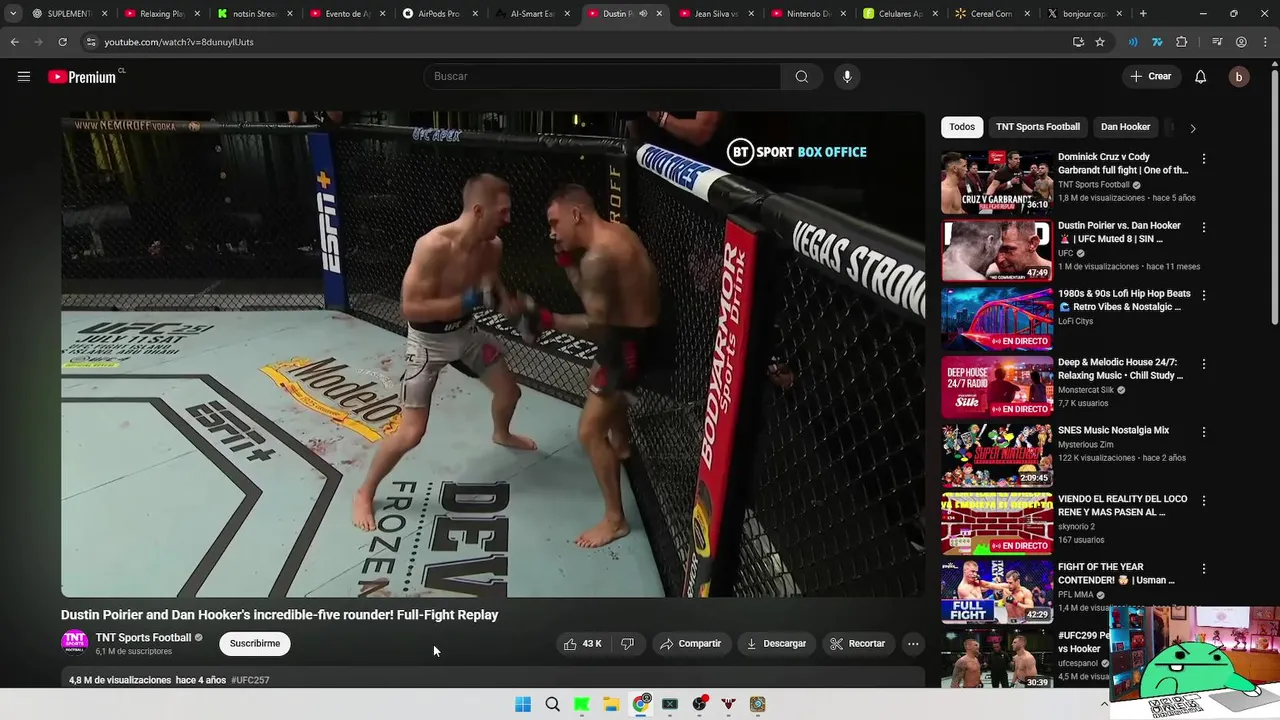Screen dimensions: 1280x720
Task: Select the Todos filter chip
Action: [x=962, y=127]
